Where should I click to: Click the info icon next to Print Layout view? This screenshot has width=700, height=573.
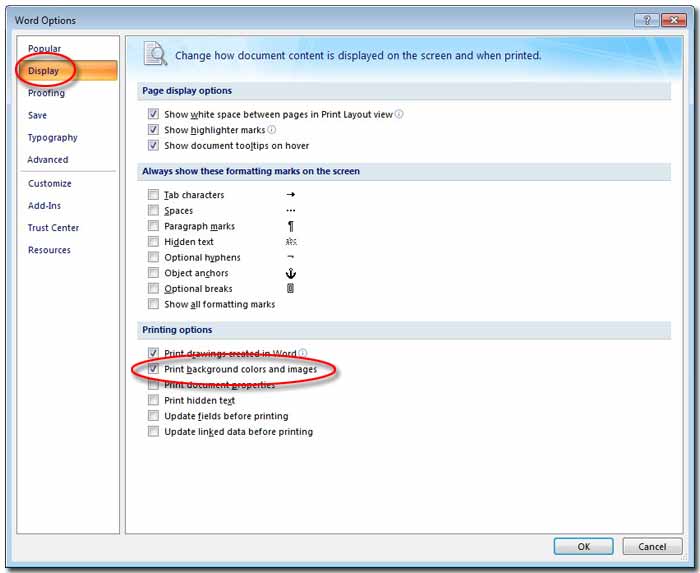tap(399, 114)
